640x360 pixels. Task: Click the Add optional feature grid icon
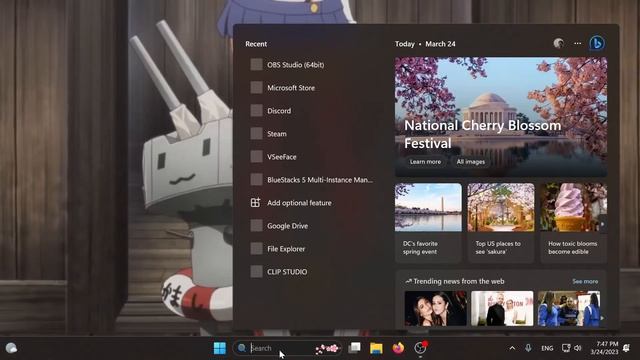(x=256, y=202)
